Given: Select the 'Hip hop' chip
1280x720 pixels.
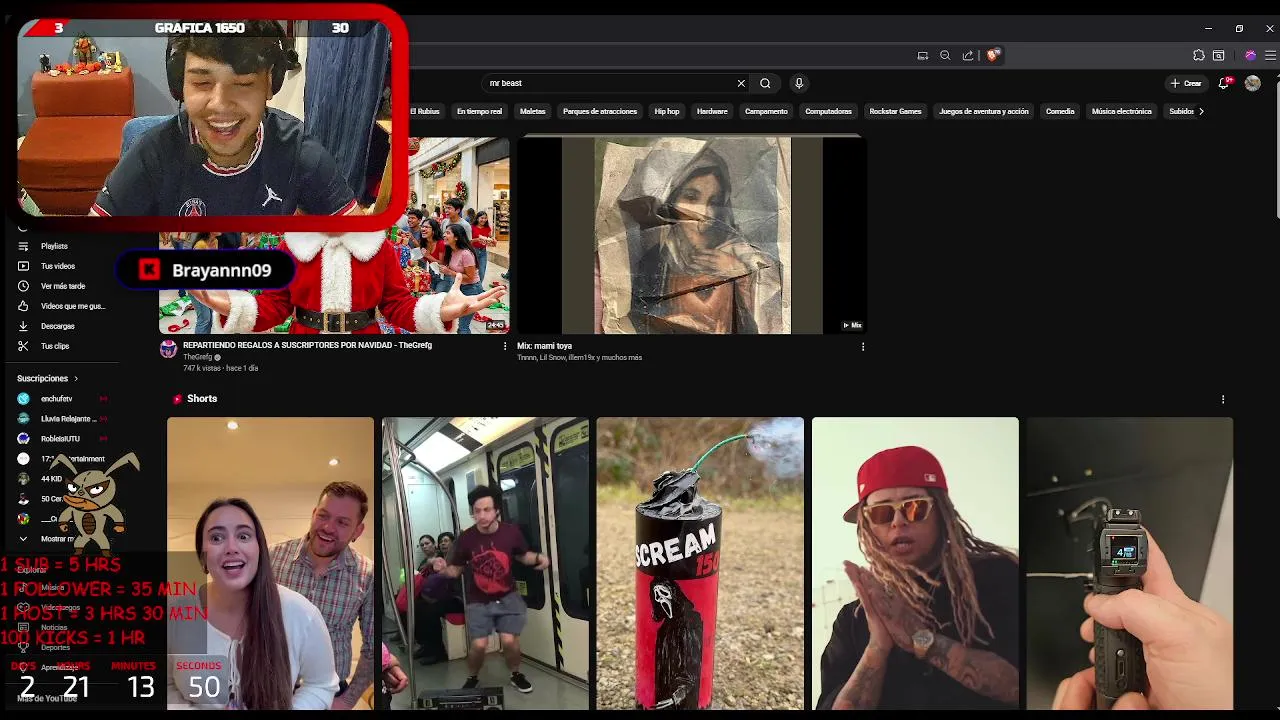Looking at the screenshot, I should click(x=666, y=111).
